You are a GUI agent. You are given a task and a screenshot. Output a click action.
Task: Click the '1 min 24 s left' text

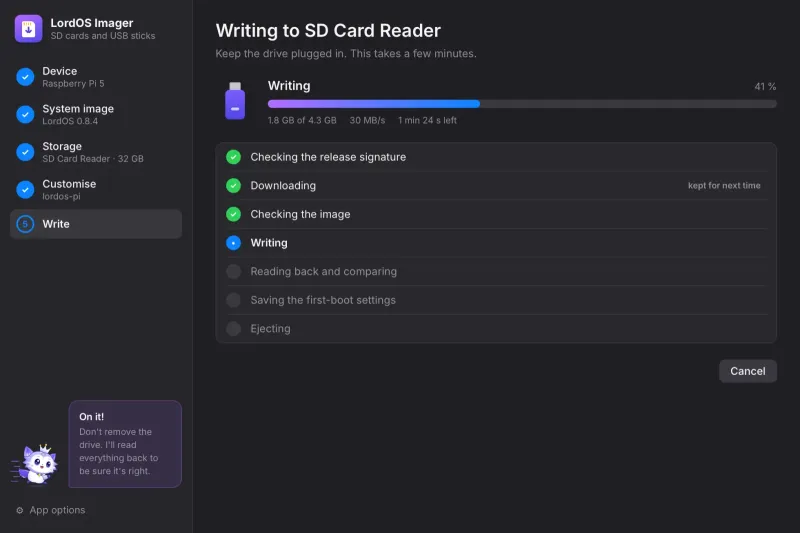(428, 120)
